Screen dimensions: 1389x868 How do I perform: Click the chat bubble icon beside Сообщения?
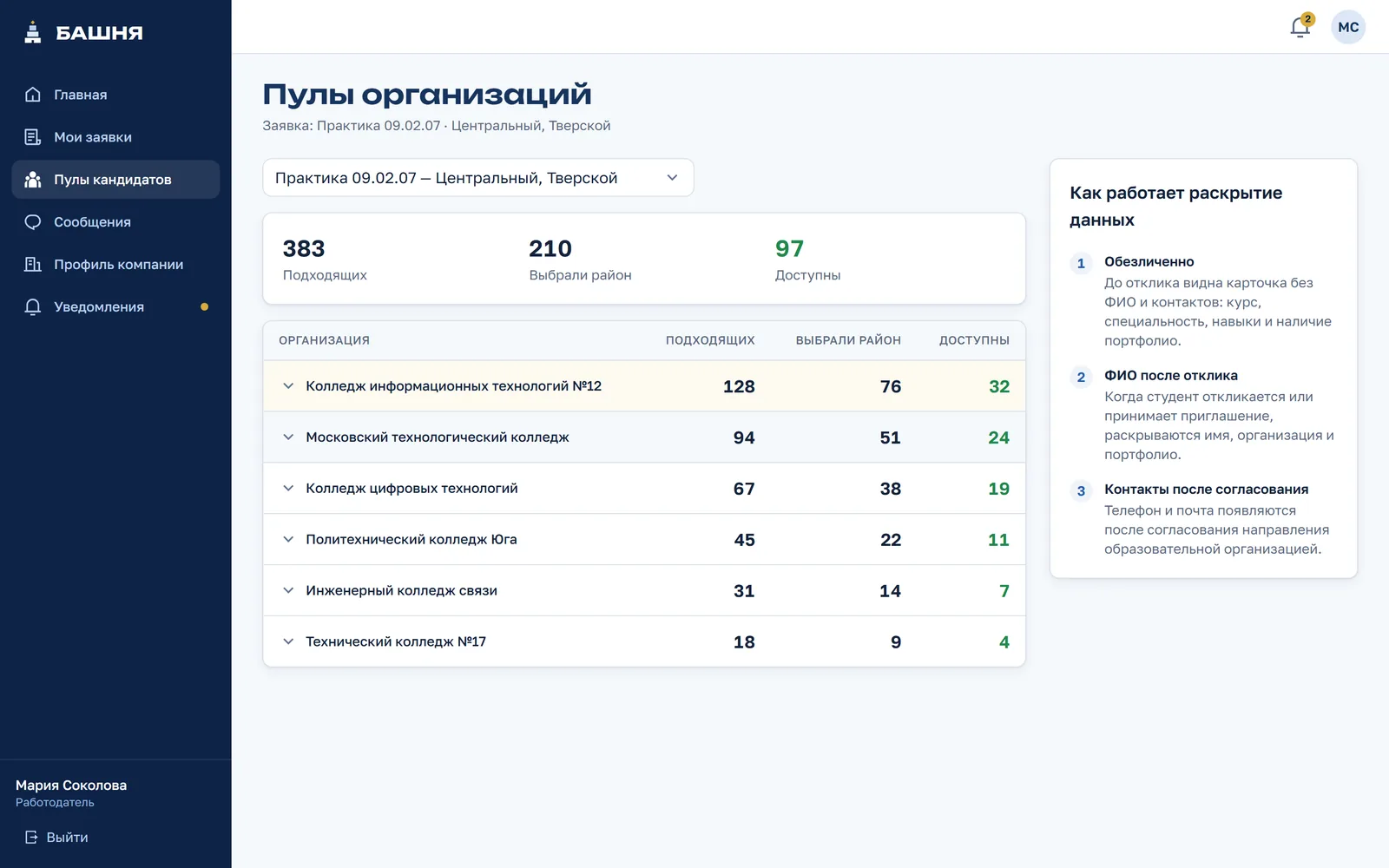[x=33, y=222]
